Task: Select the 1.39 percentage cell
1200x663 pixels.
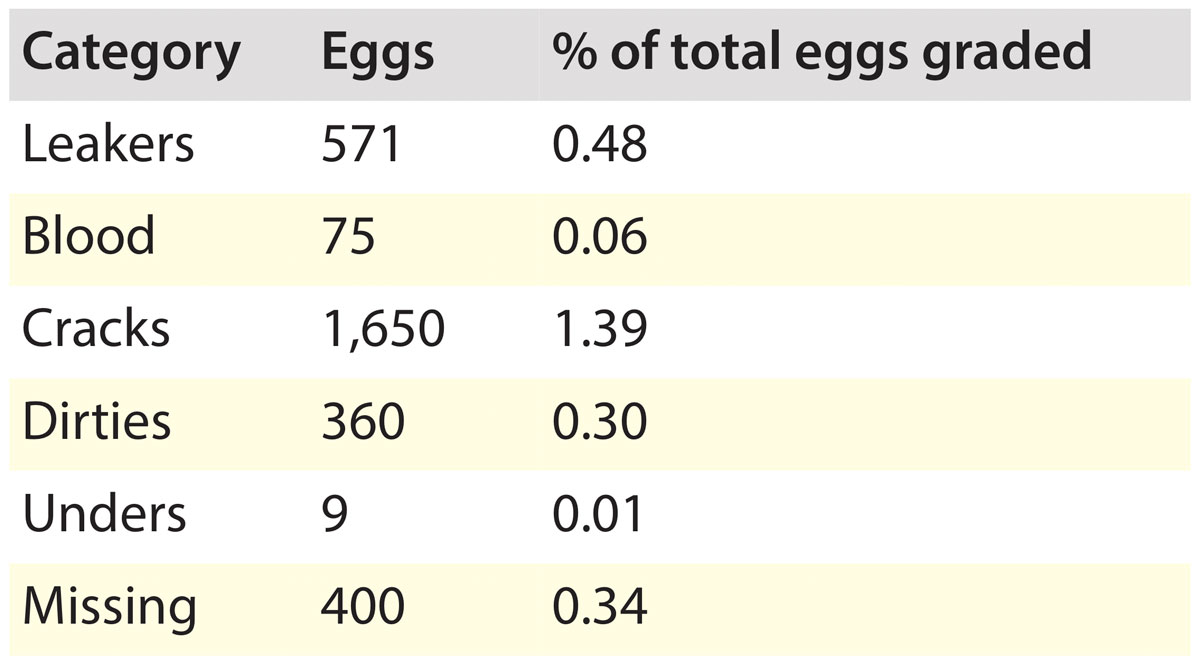Action: [x=600, y=329]
